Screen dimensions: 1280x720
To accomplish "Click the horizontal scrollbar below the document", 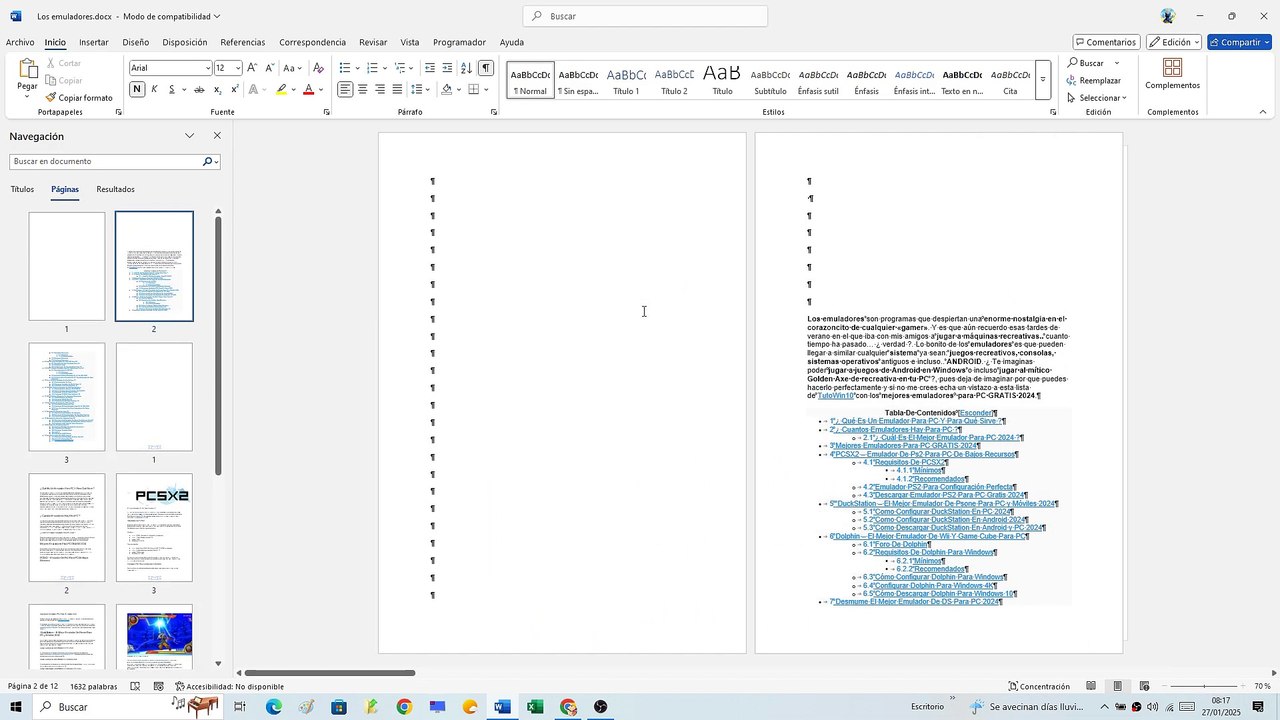I will pyautogui.click(x=329, y=673).
